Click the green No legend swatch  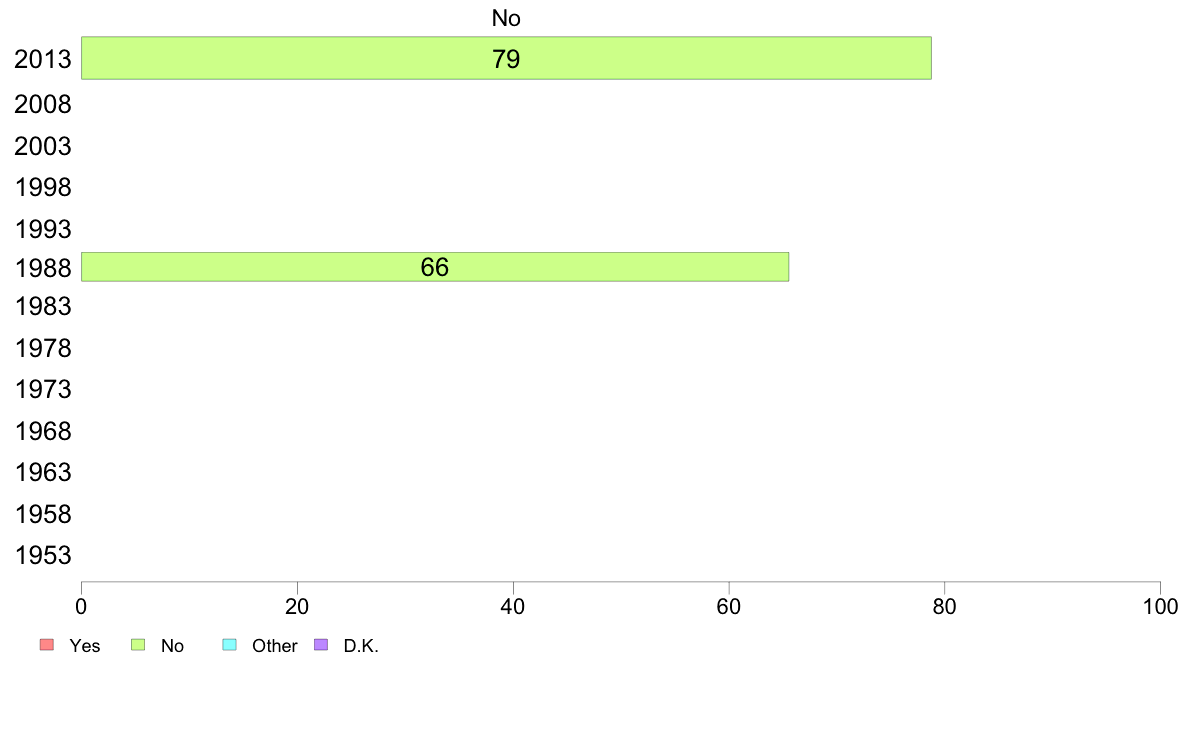pos(139,645)
